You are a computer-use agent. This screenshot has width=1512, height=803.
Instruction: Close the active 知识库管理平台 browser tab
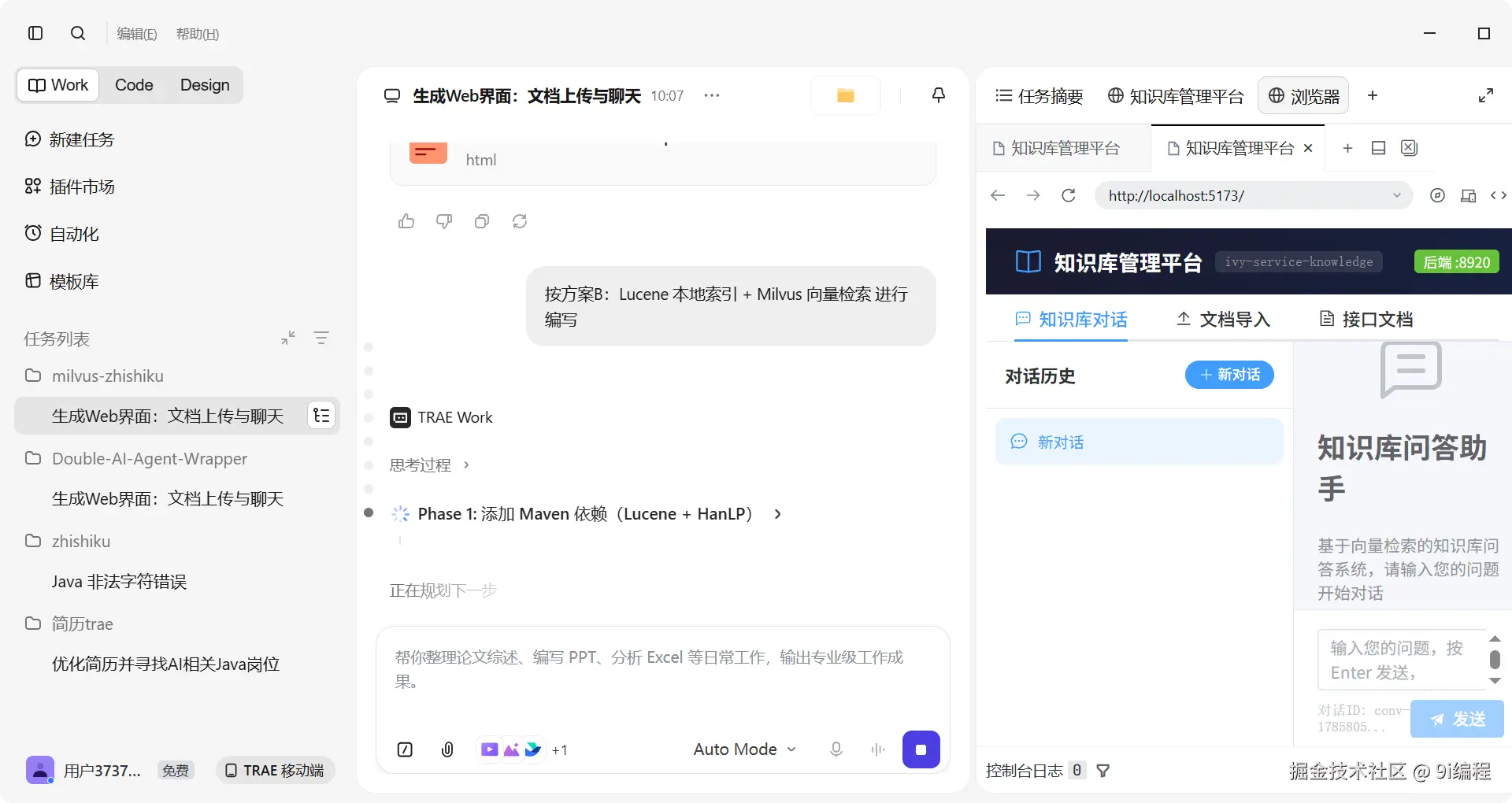point(1308,148)
